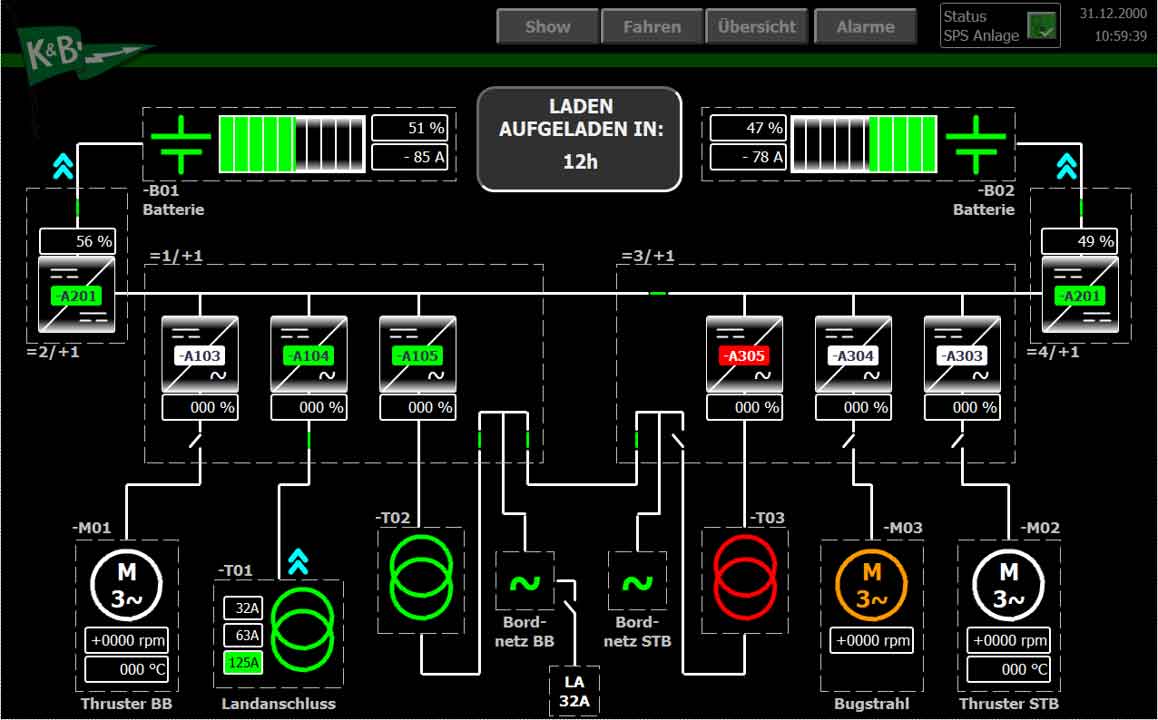
Task: Click the cyan chevrons beside battery B01
Action: coord(62,166)
